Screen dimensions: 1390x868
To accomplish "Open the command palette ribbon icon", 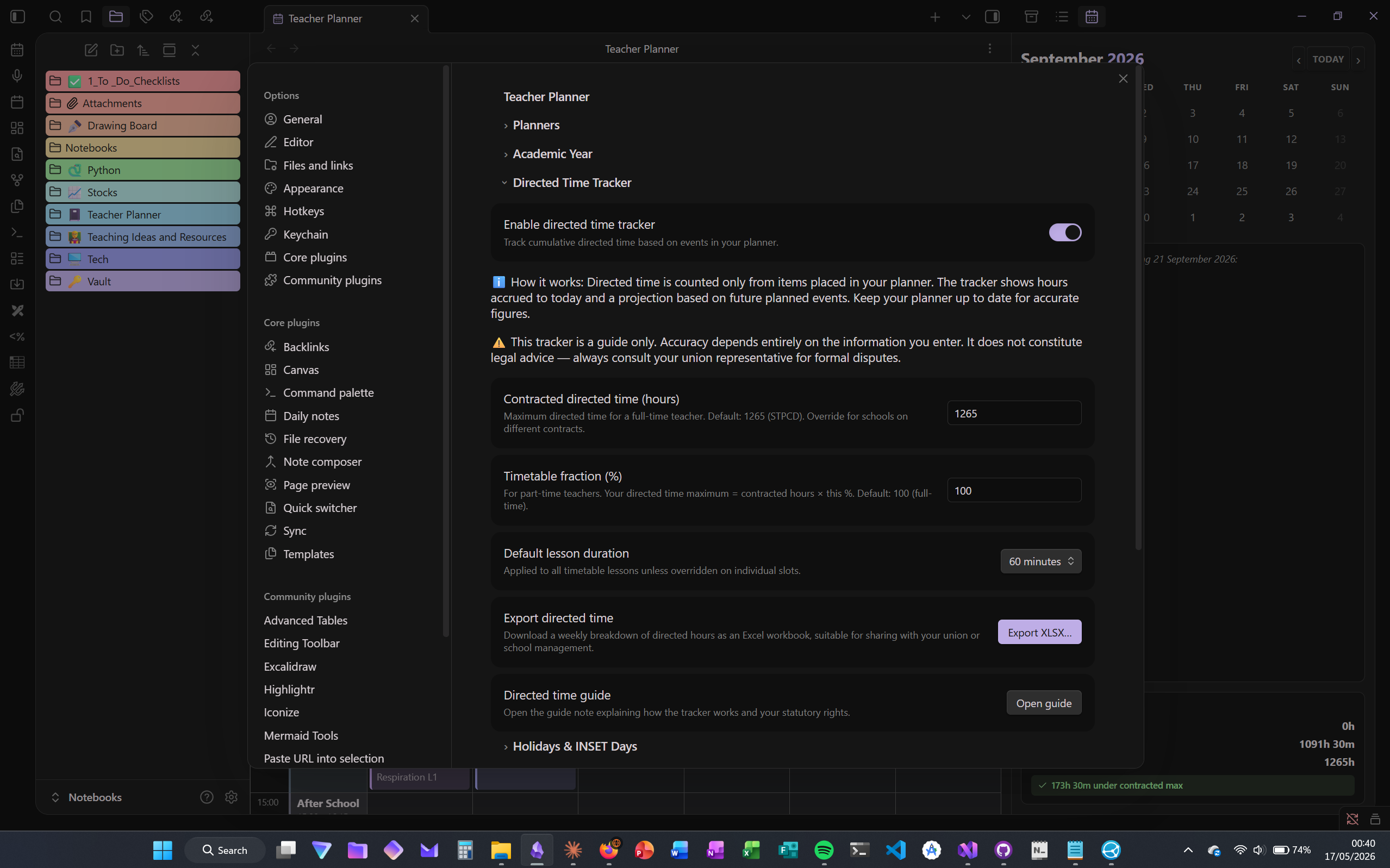I will (17, 233).
